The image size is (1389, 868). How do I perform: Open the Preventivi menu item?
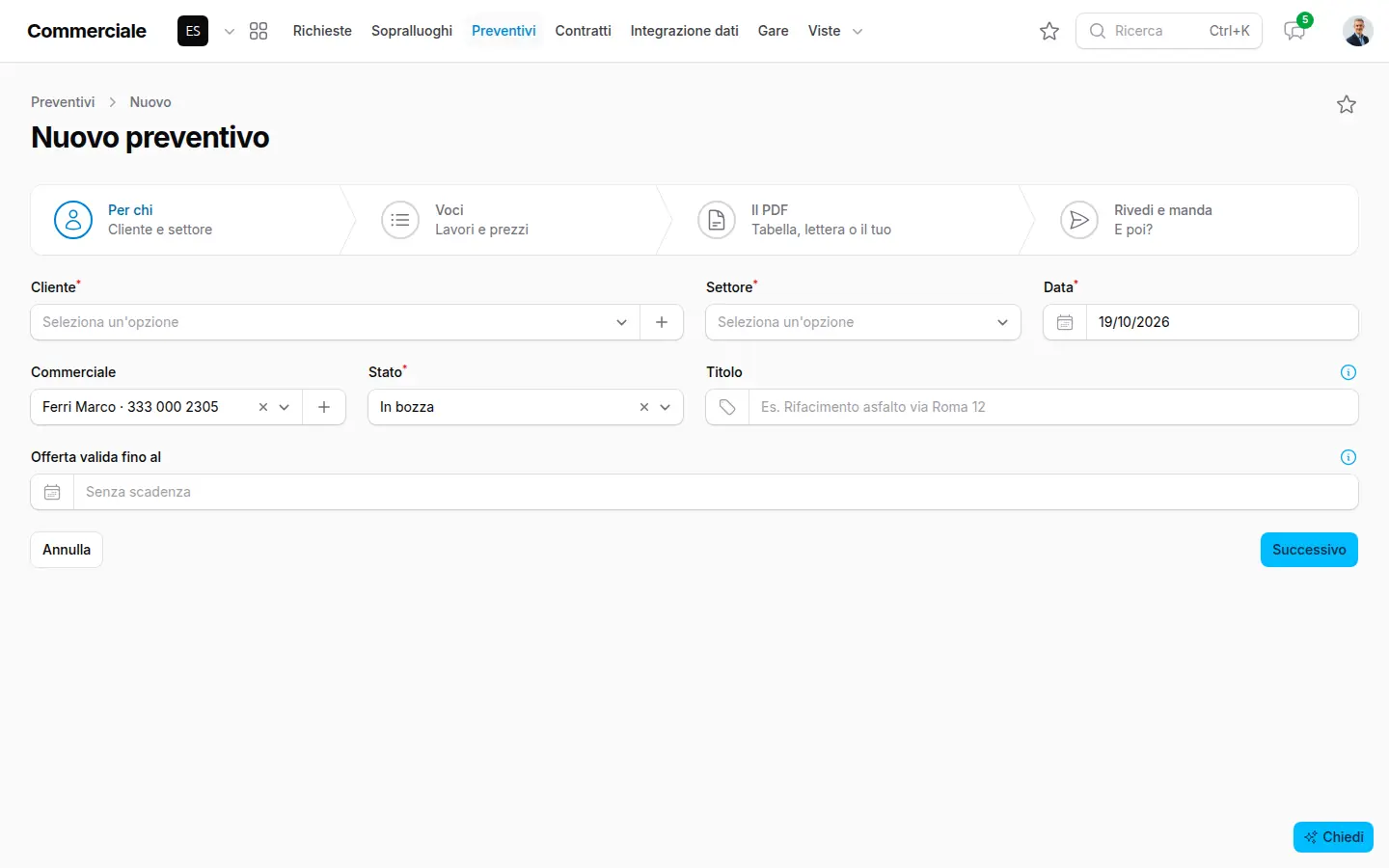click(504, 31)
